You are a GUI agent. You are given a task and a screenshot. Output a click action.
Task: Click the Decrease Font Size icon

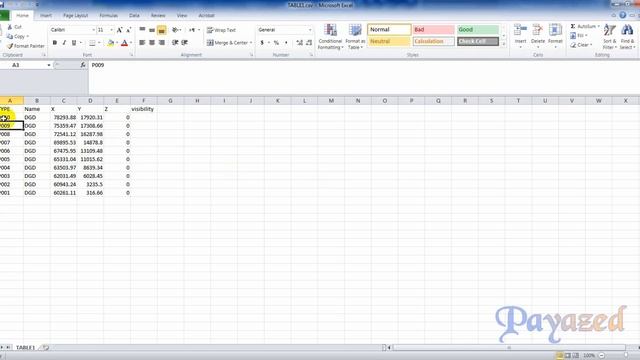click(128, 30)
